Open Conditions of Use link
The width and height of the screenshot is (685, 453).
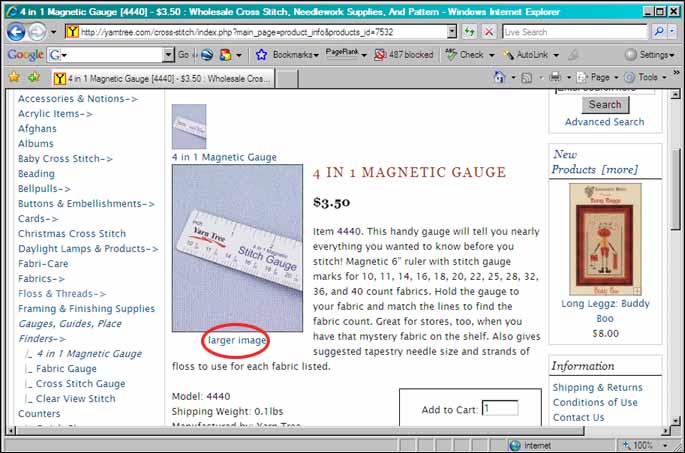point(595,402)
